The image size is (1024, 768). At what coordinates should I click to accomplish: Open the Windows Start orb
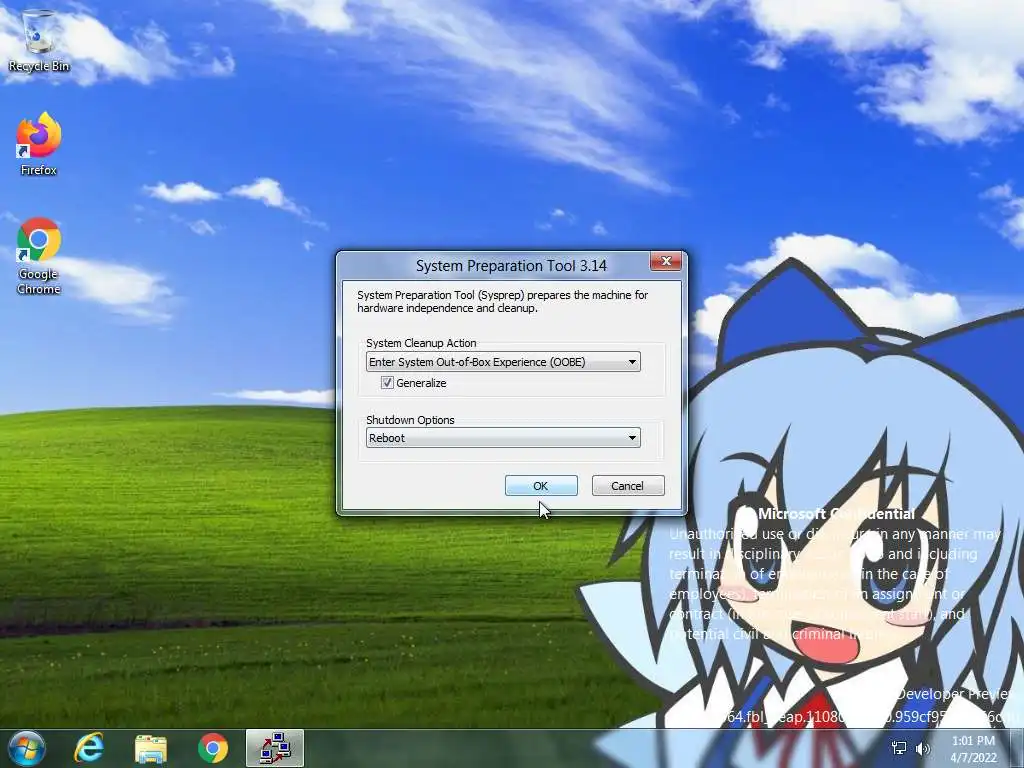[x=26, y=748]
